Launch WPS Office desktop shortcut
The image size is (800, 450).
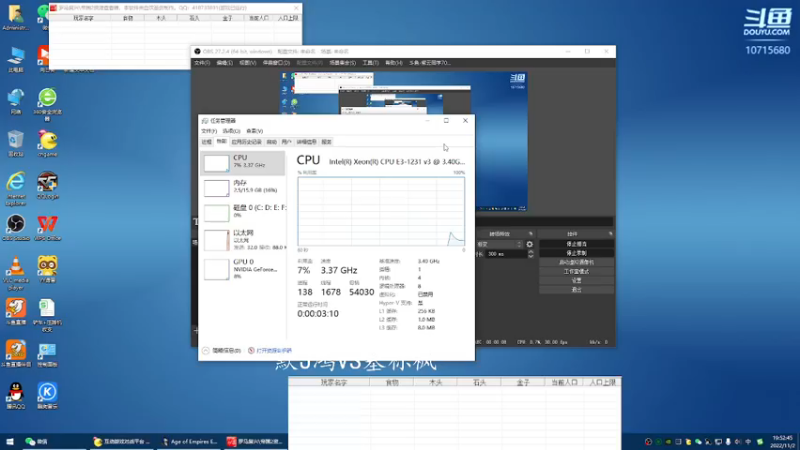[x=47, y=228]
